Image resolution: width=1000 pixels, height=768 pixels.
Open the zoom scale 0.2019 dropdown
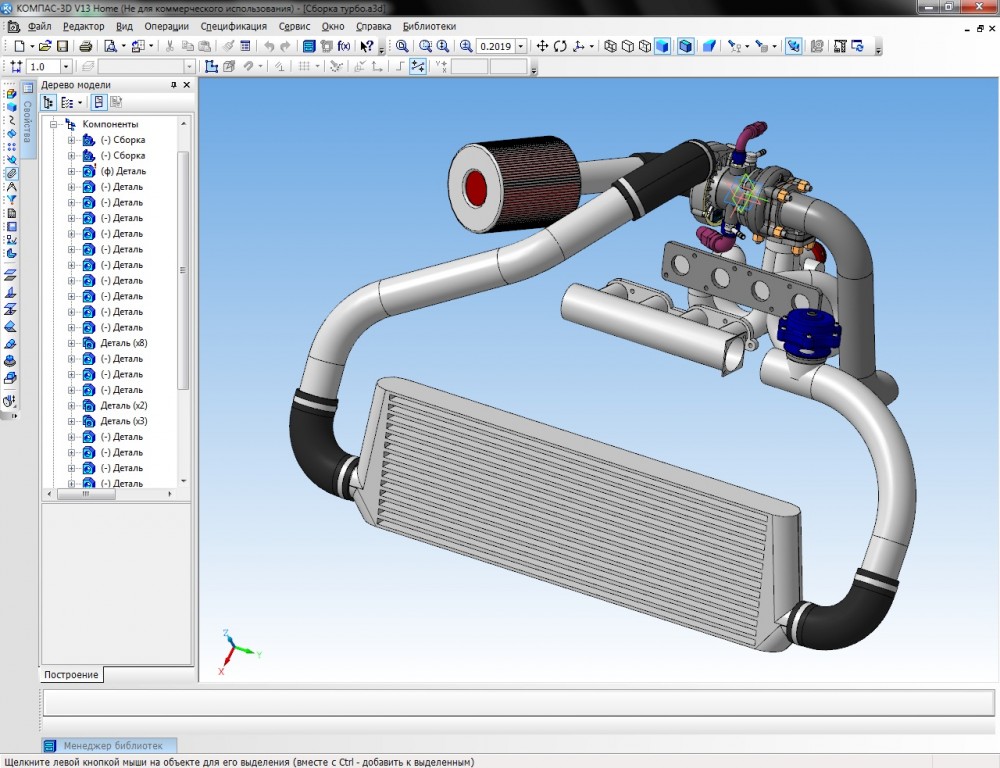(521, 46)
